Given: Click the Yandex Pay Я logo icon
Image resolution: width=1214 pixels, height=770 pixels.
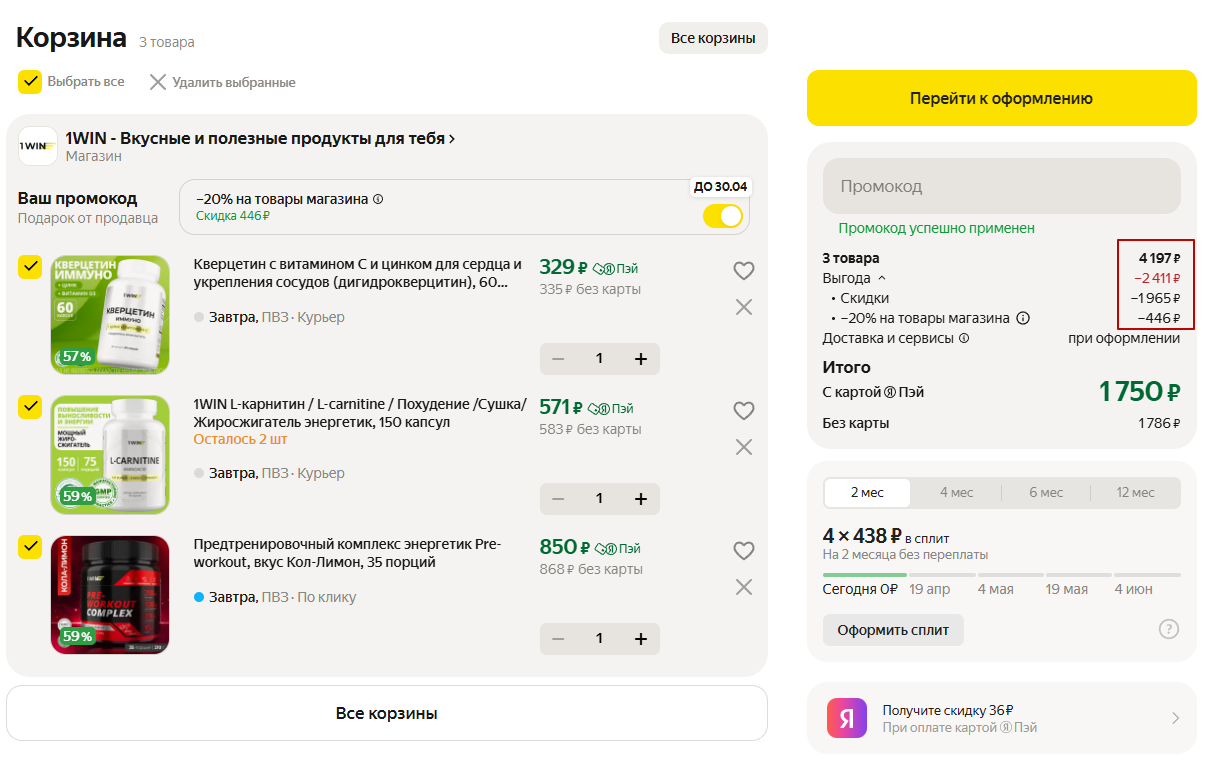Looking at the screenshot, I should [847, 718].
